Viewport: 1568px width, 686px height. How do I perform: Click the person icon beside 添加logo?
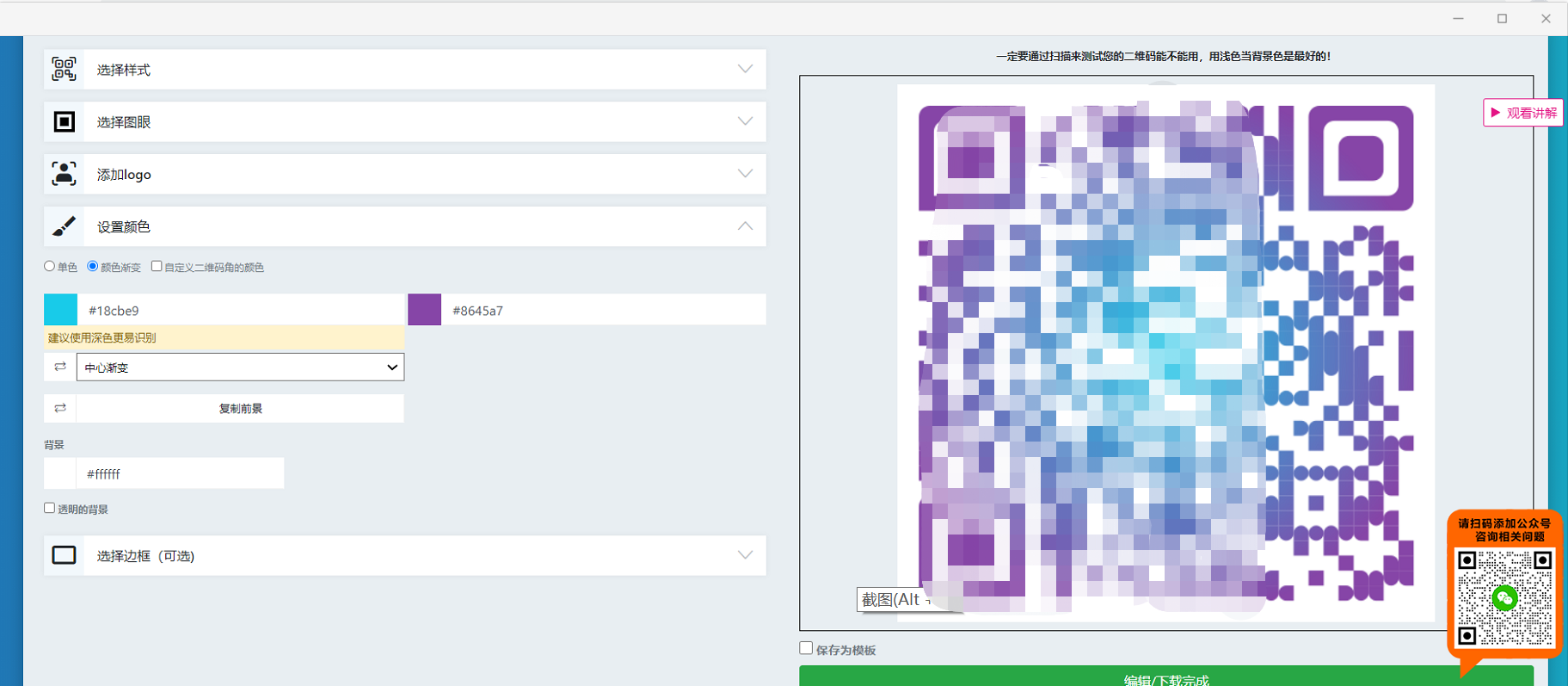click(64, 174)
